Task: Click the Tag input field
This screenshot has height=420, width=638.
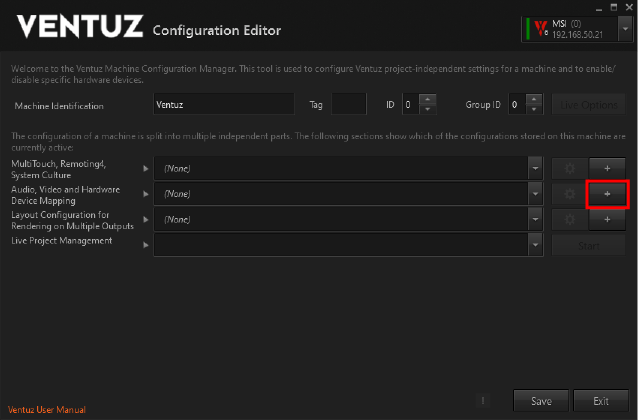Action: [x=348, y=104]
